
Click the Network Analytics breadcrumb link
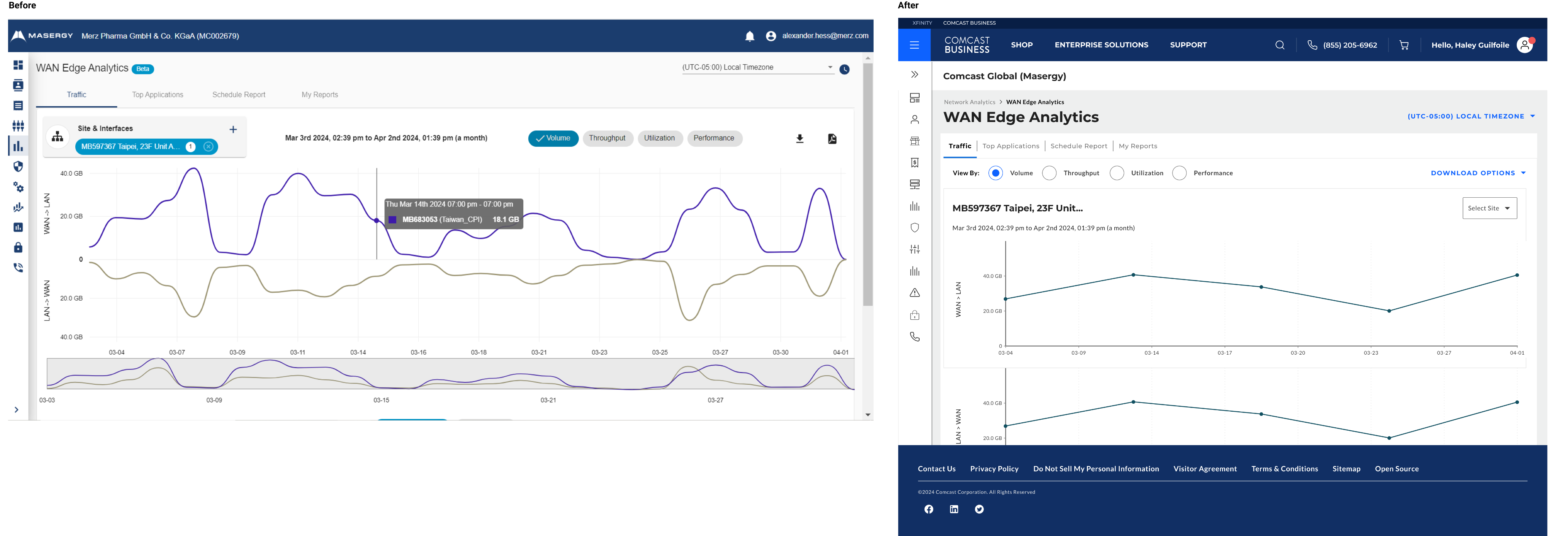[970, 102]
